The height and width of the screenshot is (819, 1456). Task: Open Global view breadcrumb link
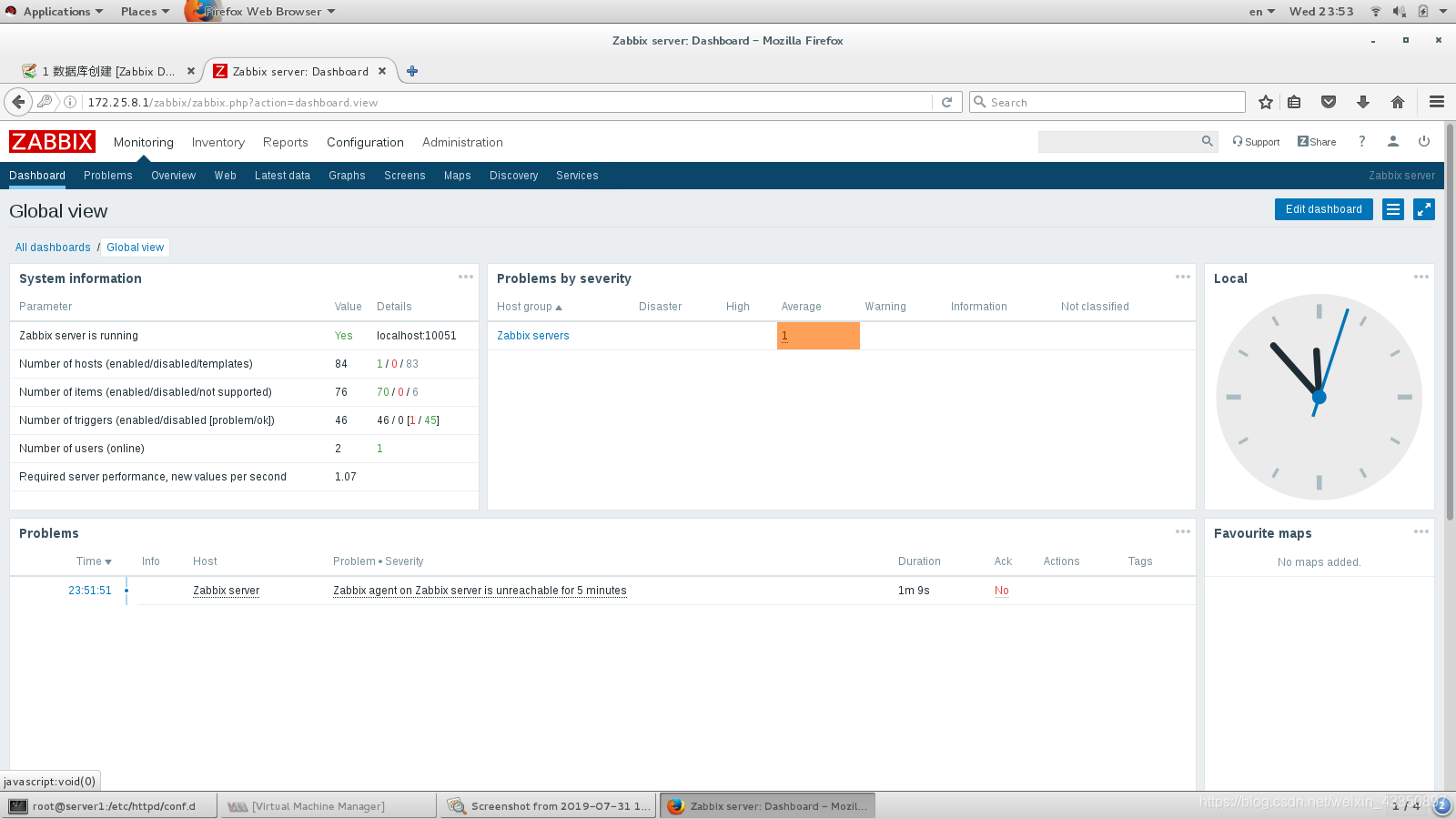coord(136,248)
